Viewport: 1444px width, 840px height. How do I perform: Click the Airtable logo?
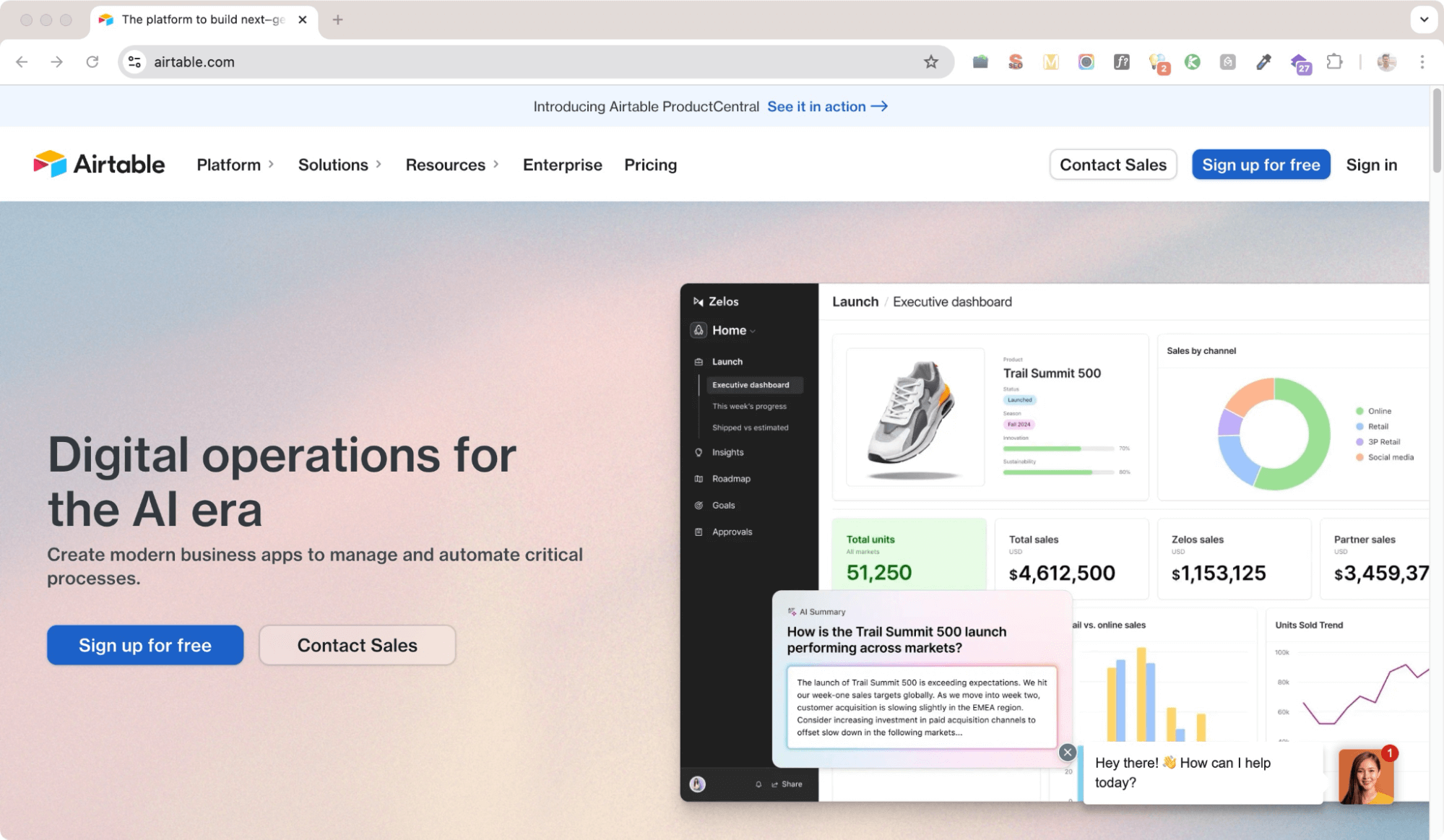(99, 164)
